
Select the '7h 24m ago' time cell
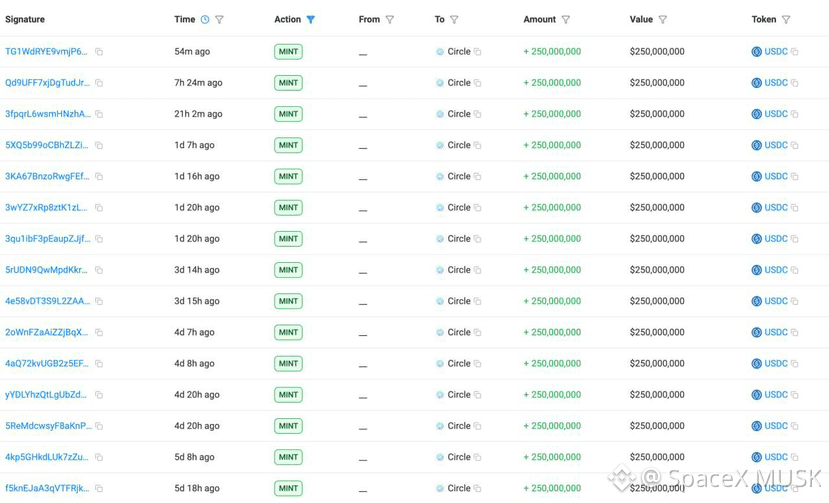click(198, 83)
